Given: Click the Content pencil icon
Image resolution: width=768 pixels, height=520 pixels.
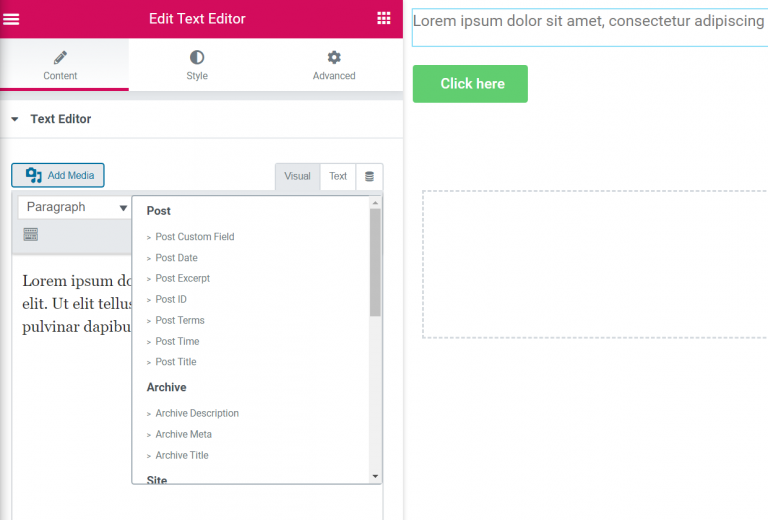Looking at the screenshot, I should (x=60, y=58).
